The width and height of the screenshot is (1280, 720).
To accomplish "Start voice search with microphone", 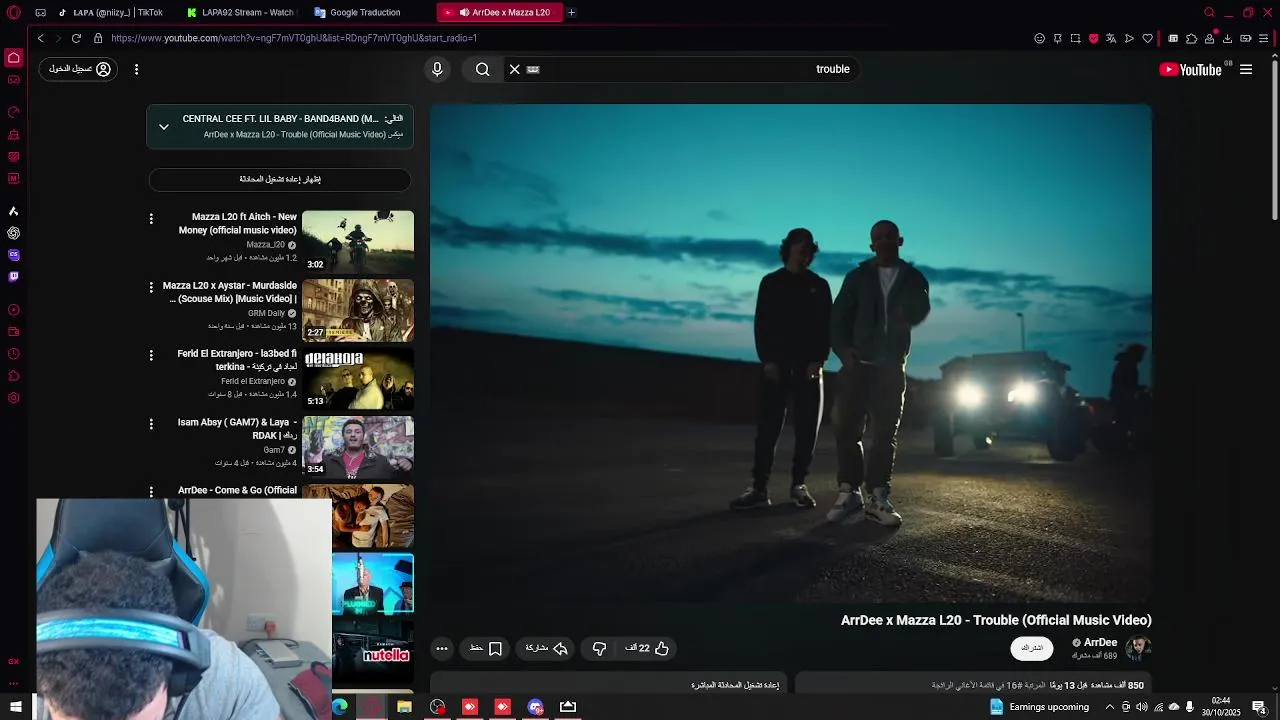I will [x=437, y=69].
